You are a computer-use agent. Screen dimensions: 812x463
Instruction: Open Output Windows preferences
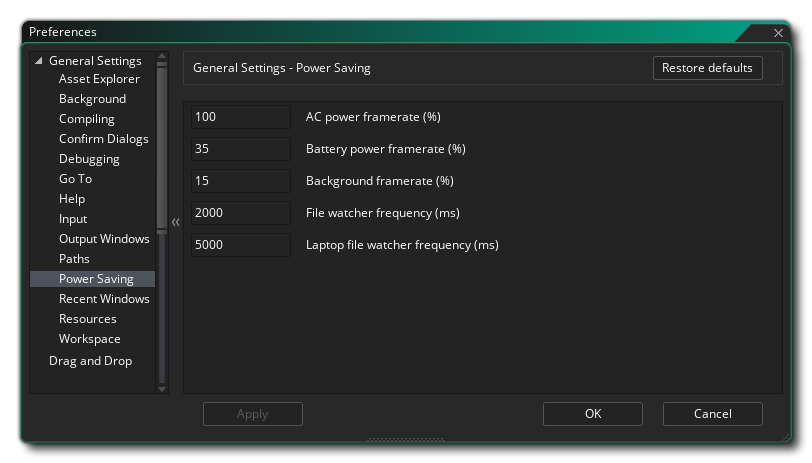pyautogui.click(x=104, y=239)
